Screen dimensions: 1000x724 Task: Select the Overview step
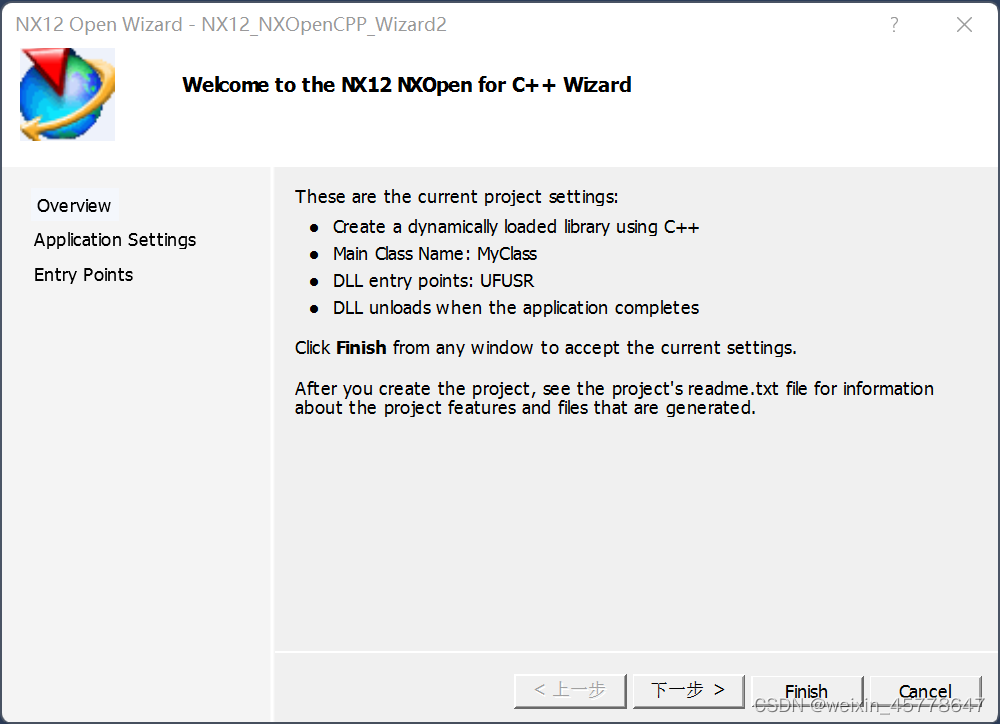click(74, 205)
